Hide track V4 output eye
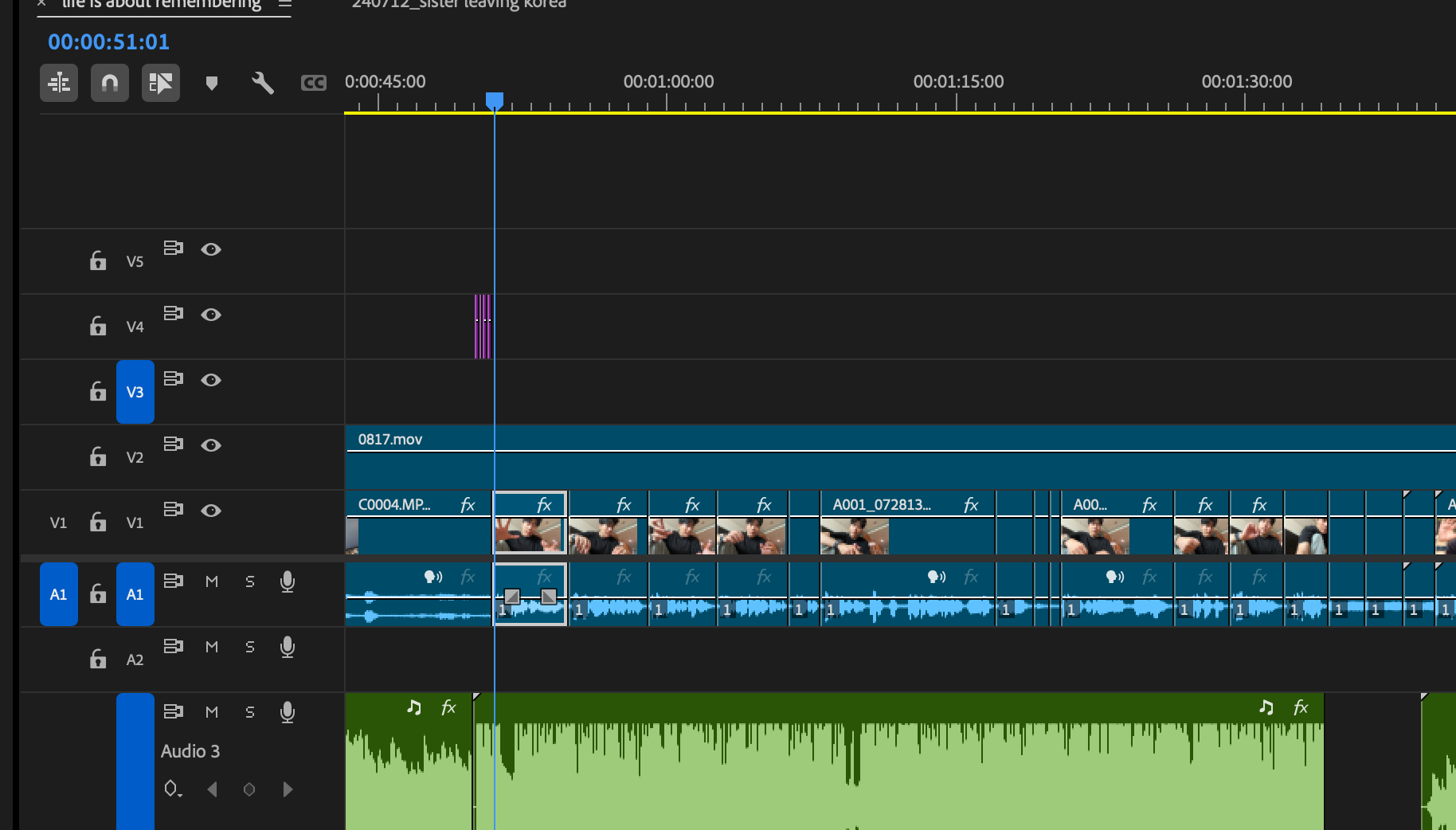Image resolution: width=1456 pixels, height=830 pixels. click(211, 315)
